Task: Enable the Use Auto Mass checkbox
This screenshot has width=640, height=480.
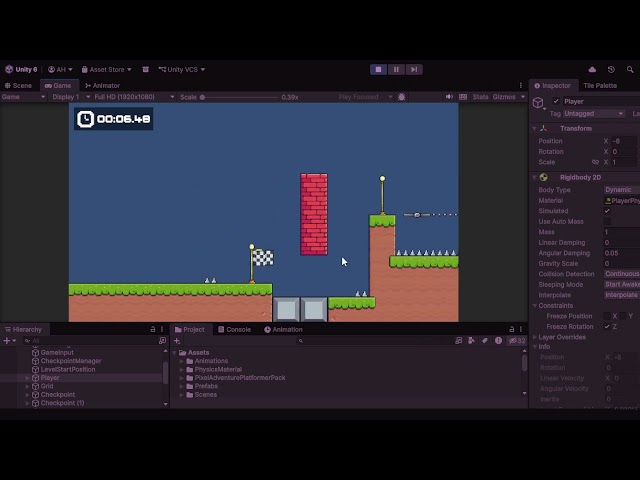Action: (607, 222)
